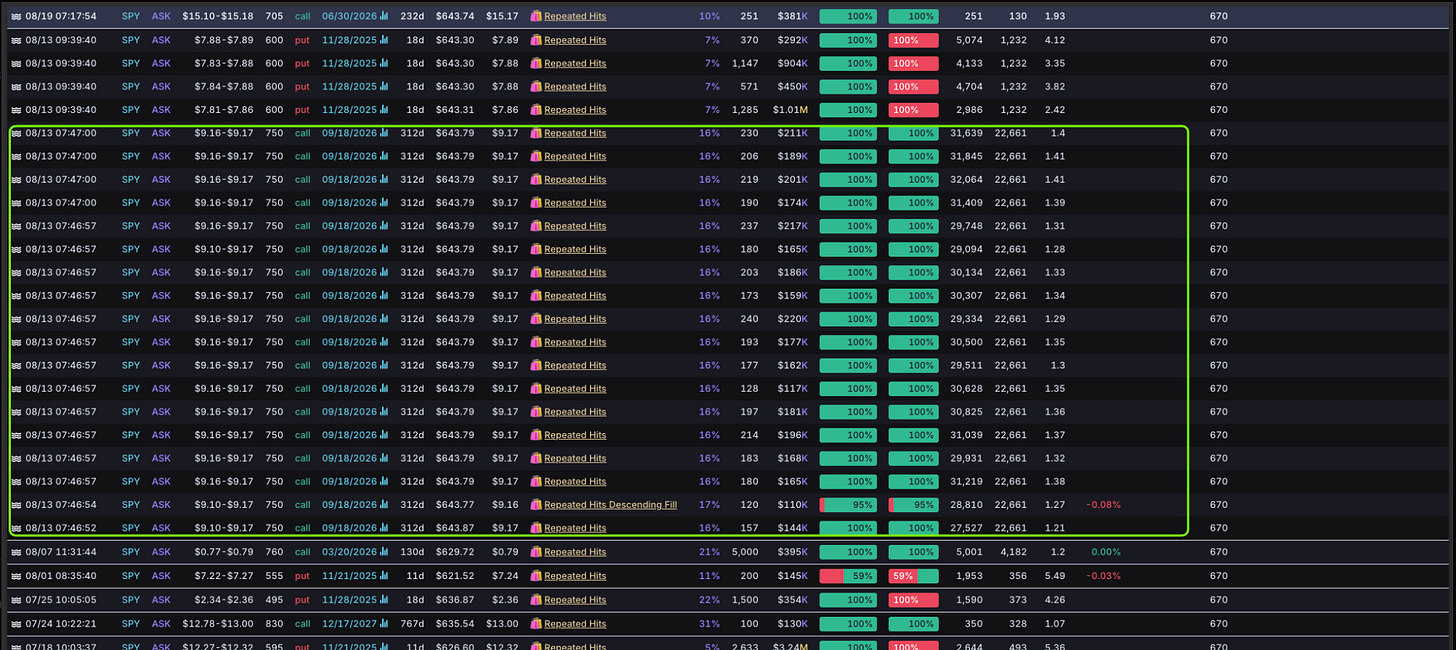
Task: Click the wave icon beside 08/13 07:46:54
Action: pos(16,505)
